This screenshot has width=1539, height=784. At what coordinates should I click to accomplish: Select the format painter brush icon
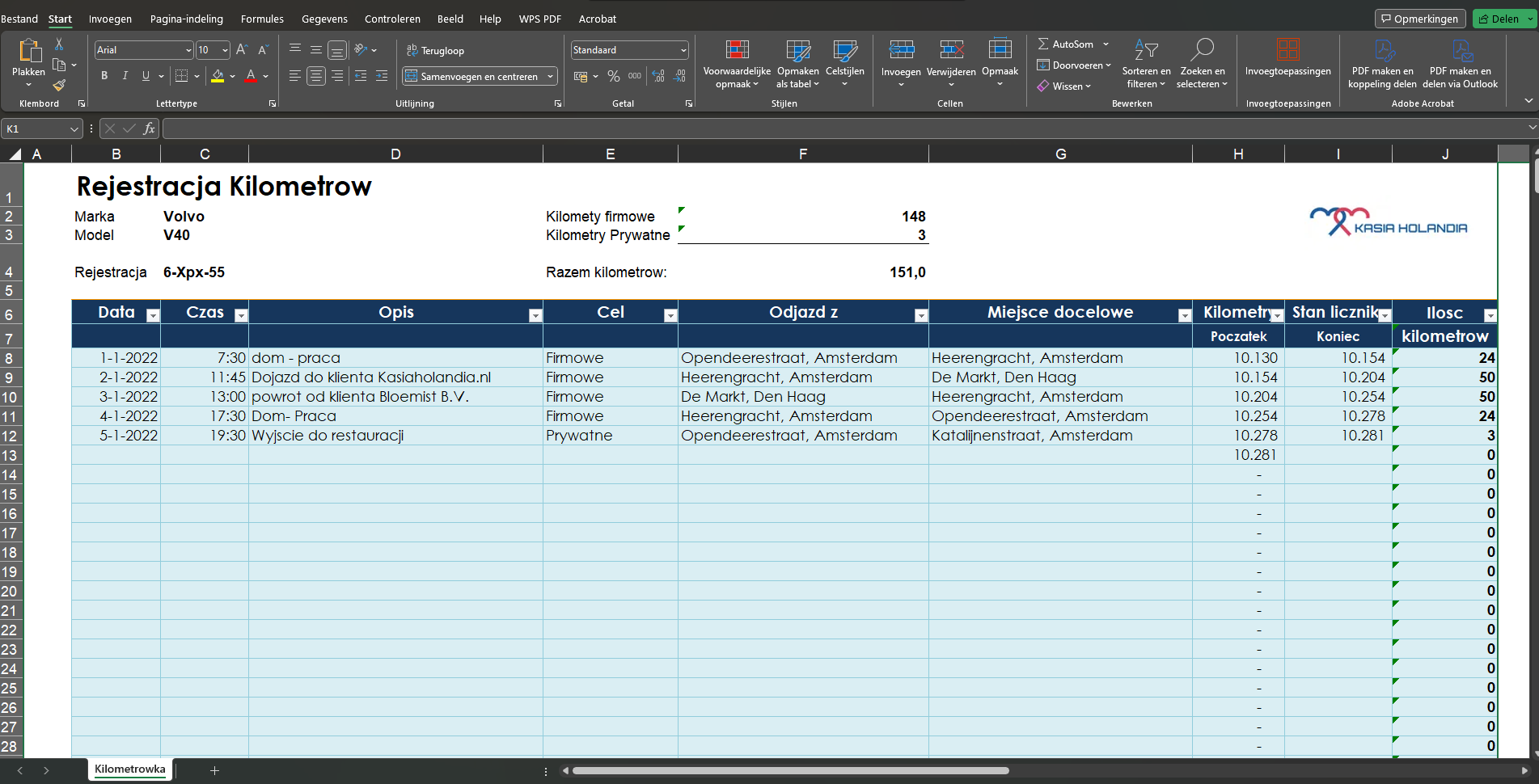click(x=59, y=85)
